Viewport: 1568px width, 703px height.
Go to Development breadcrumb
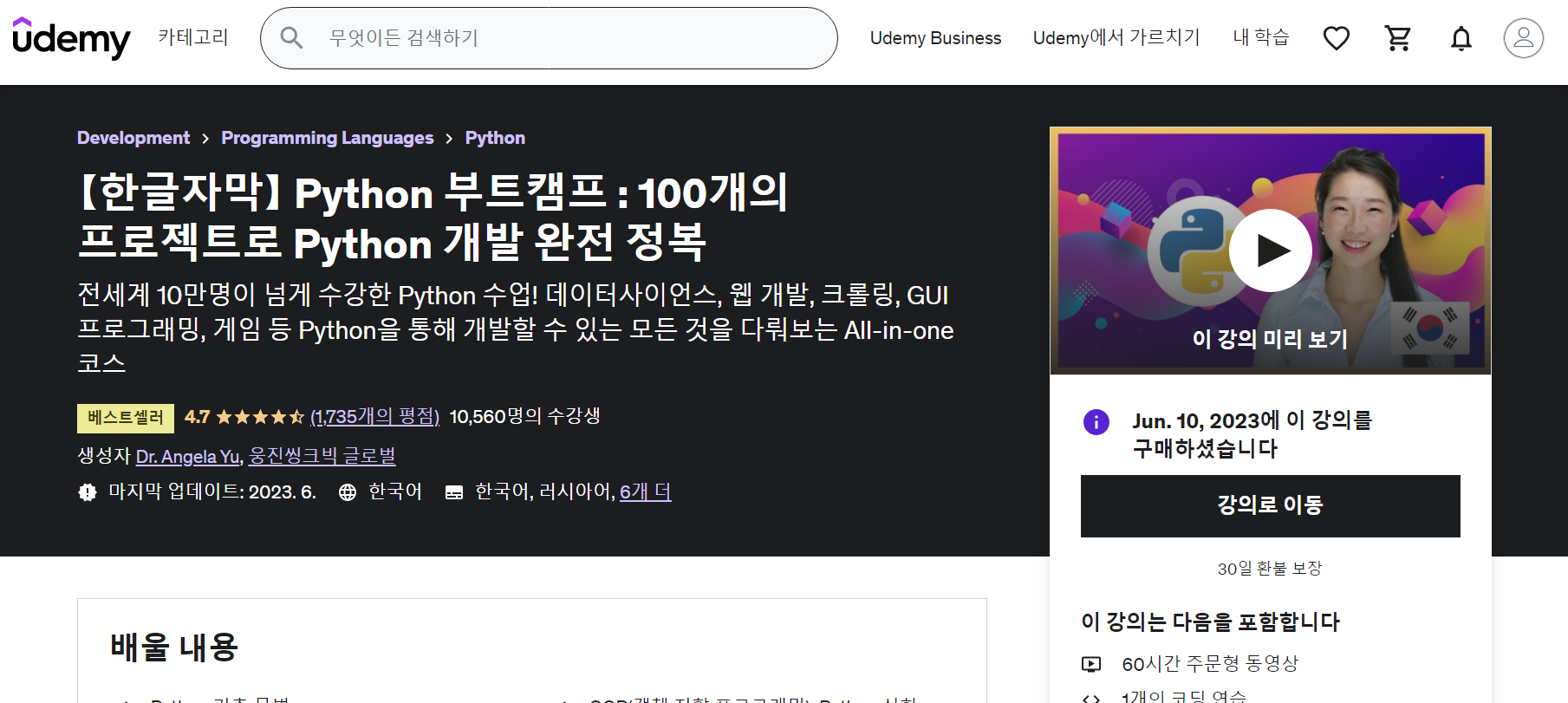133,138
